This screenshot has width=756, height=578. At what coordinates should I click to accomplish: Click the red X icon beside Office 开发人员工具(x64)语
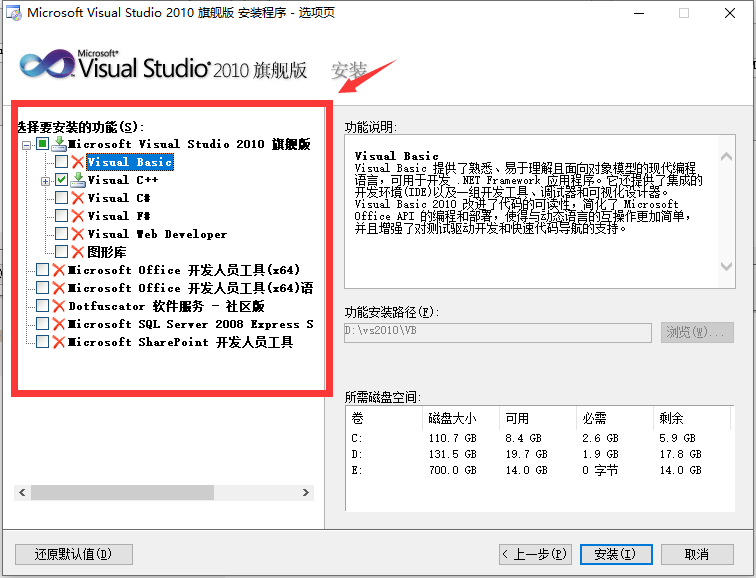(x=59, y=288)
